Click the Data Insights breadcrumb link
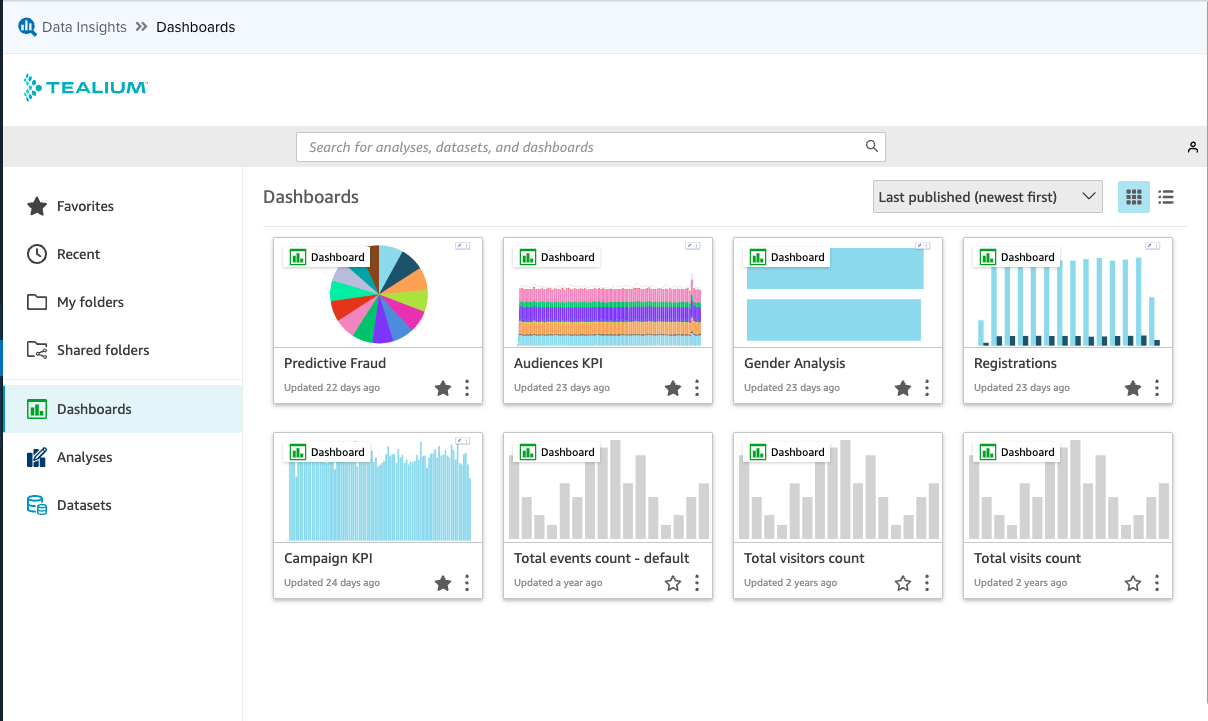1208x721 pixels. (84, 27)
